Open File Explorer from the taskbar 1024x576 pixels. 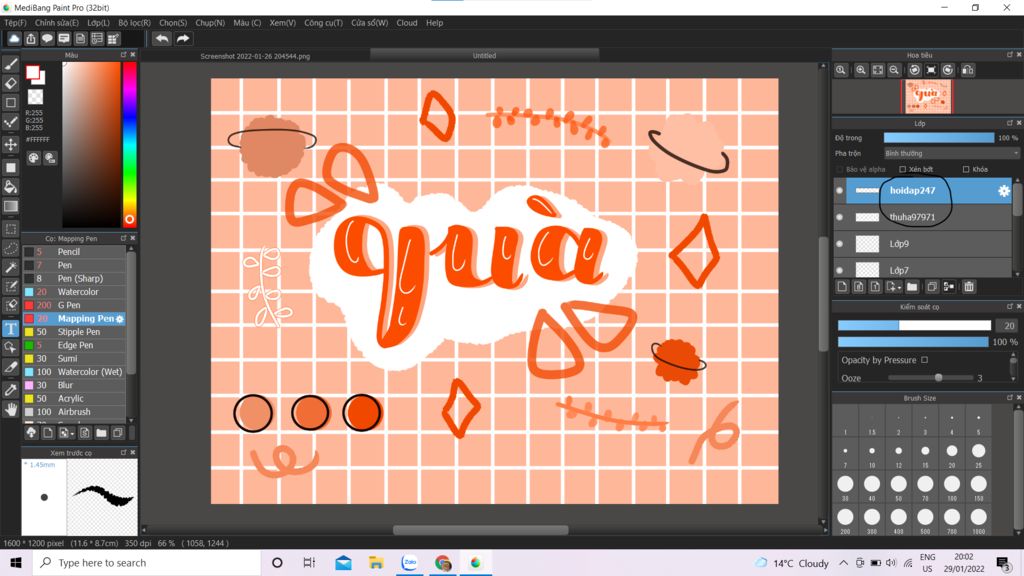coord(376,563)
